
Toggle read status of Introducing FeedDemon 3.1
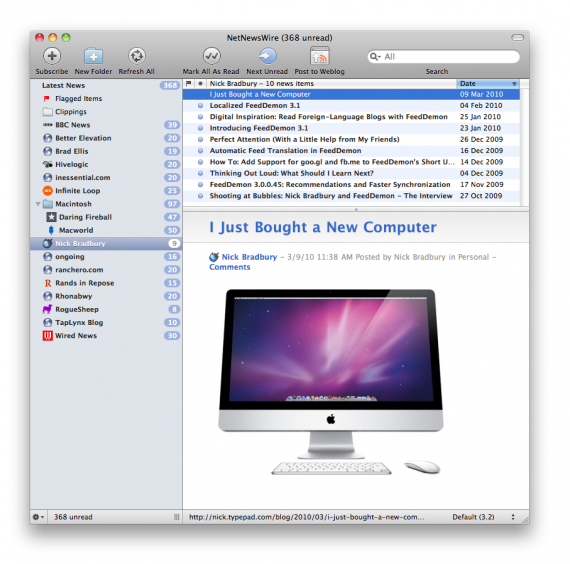pos(200,128)
